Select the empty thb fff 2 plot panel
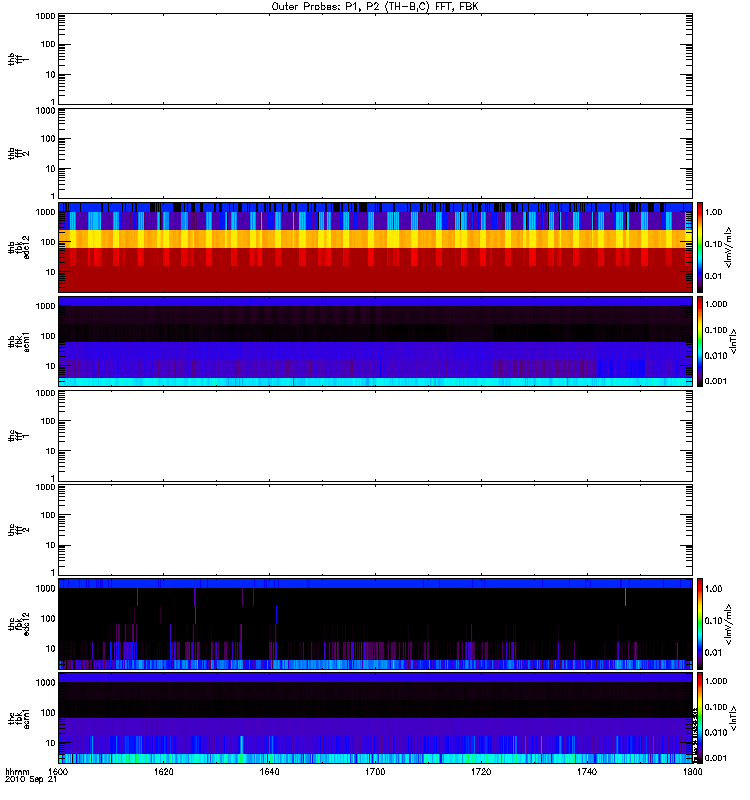This screenshot has height=800, width=750. (376, 153)
